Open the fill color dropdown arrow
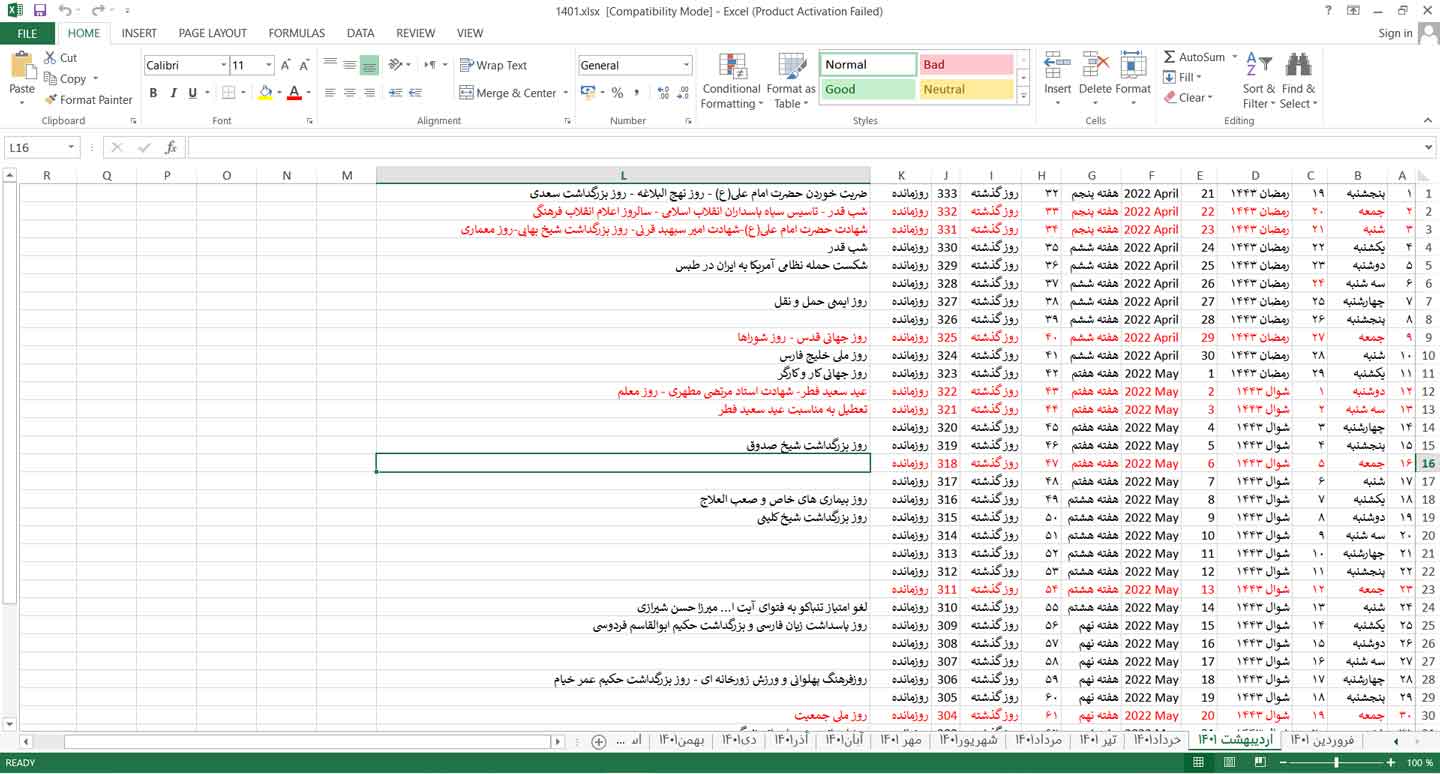1440x774 pixels. click(x=279, y=93)
